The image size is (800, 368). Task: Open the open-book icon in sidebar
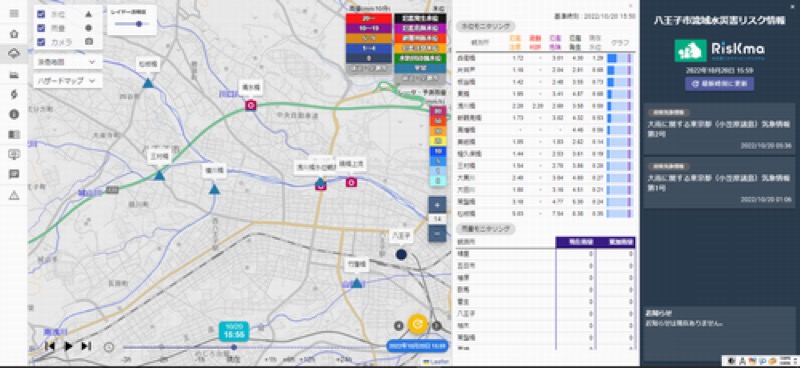pyautogui.click(x=14, y=134)
